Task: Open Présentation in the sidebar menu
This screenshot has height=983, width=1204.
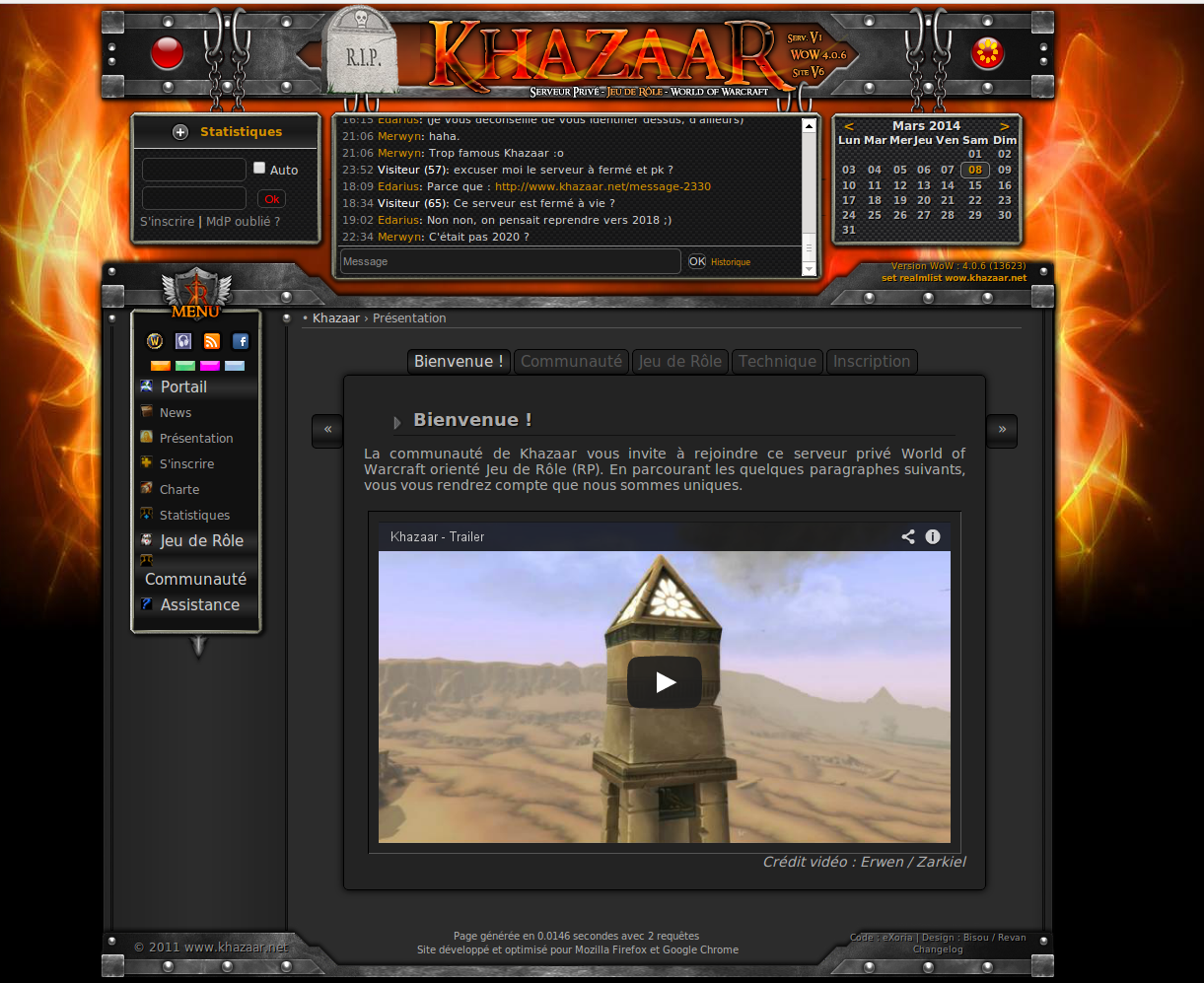Action: click(x=196, y=439)
